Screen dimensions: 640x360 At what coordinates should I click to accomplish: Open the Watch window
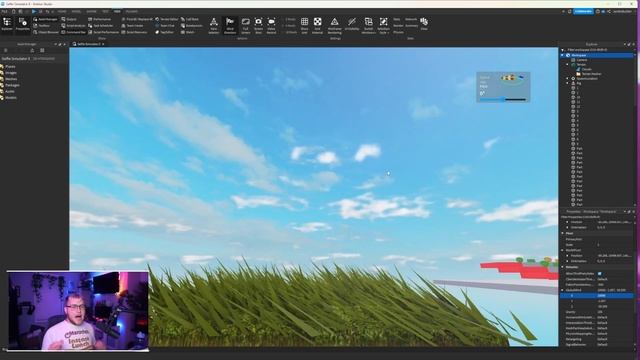(x=188, y=32)
